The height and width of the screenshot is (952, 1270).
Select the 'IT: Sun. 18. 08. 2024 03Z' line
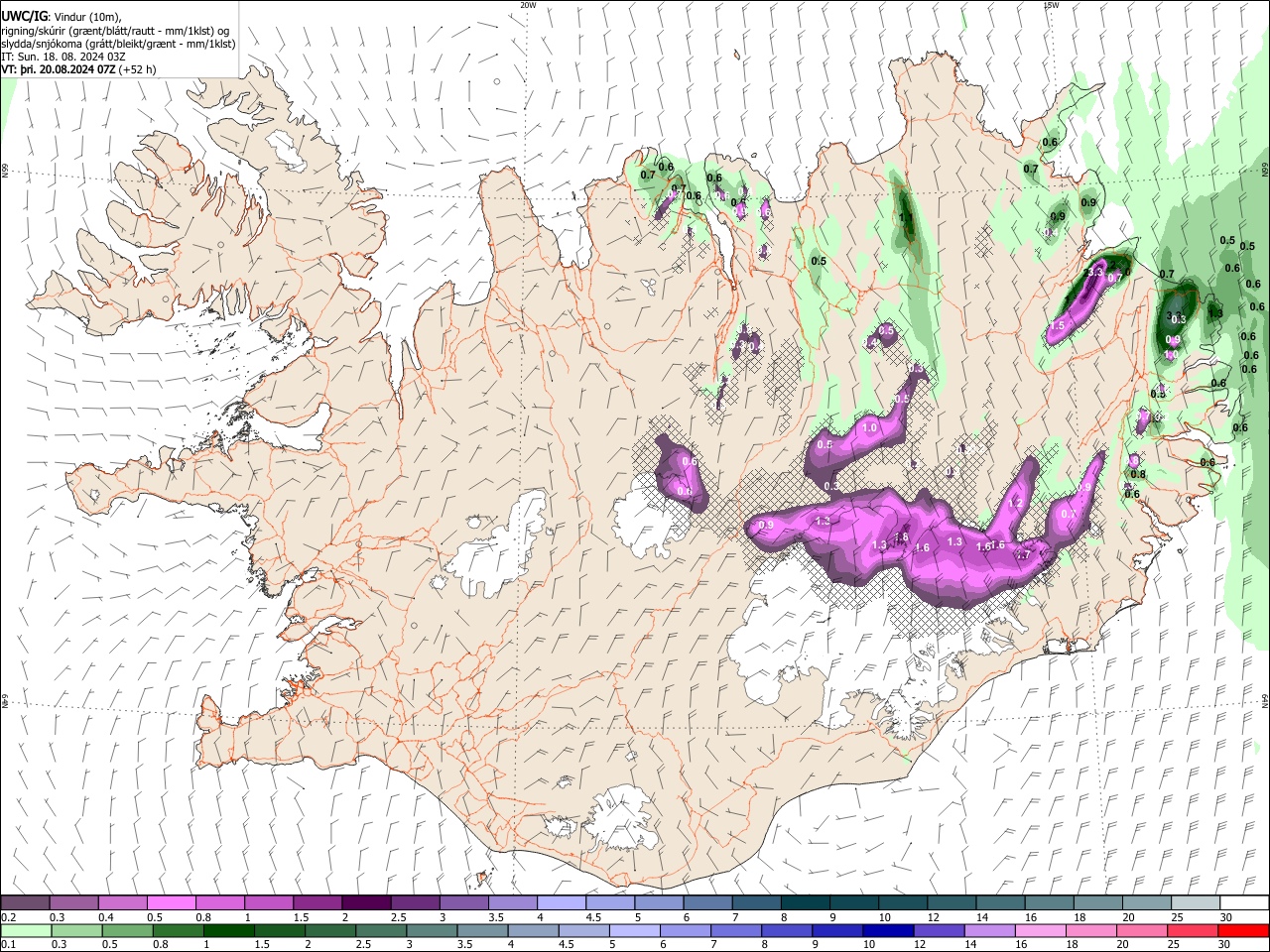coord(63,58)
